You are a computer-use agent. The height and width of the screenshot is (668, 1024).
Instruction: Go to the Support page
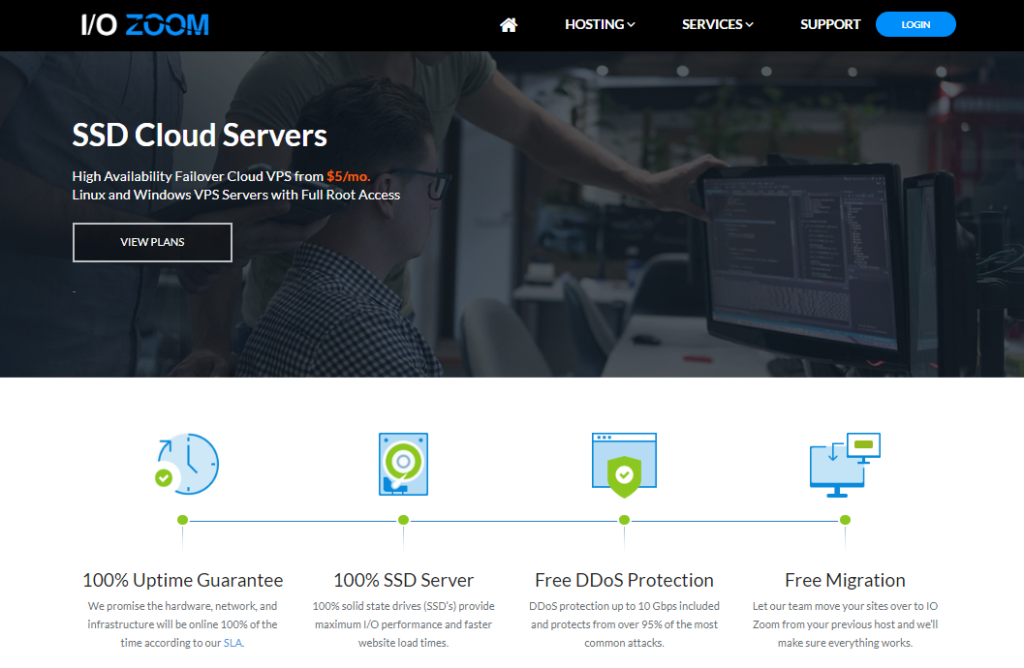pos(830,25)
